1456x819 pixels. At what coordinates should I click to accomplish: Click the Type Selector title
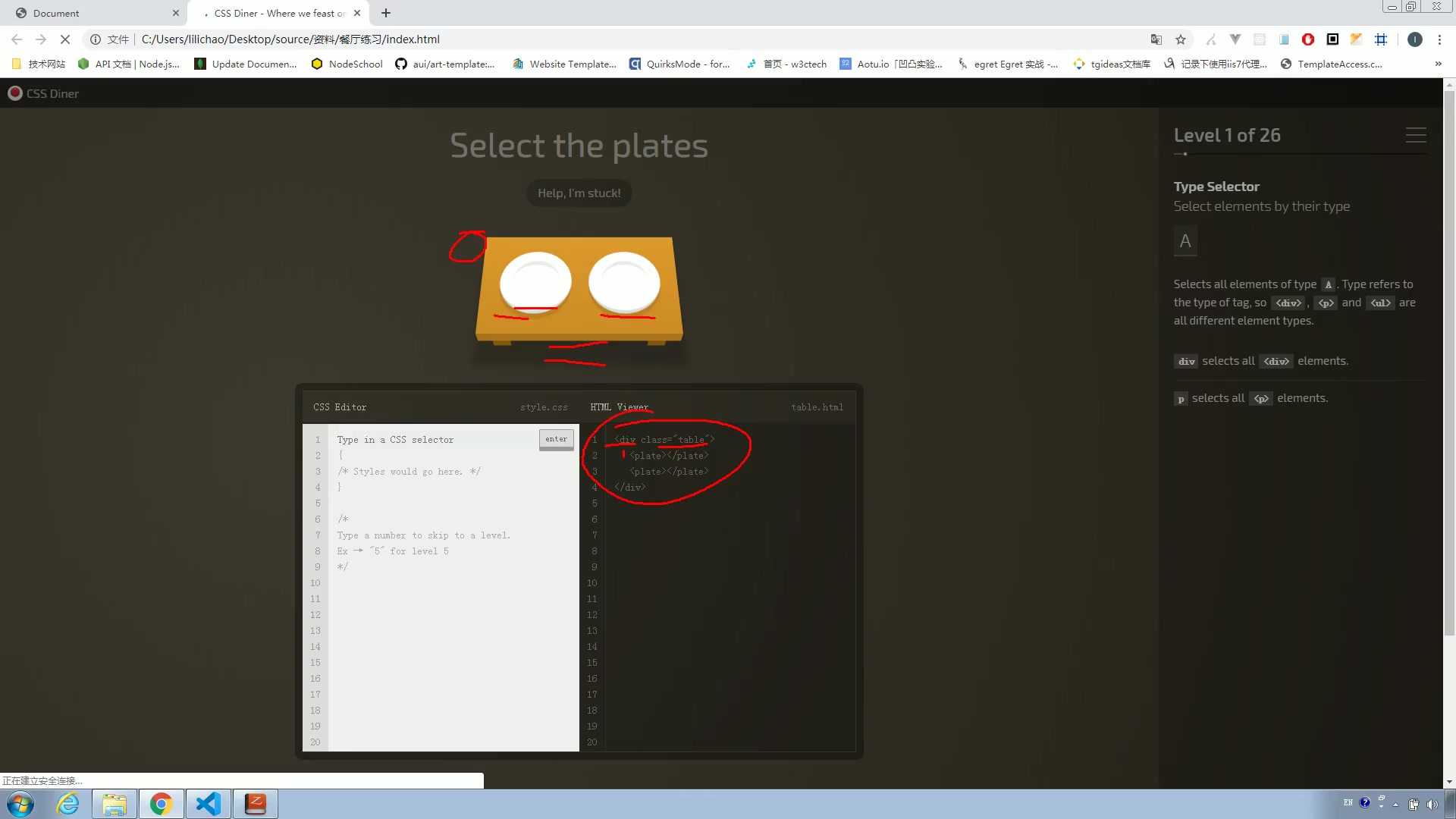click(1216, 187)
